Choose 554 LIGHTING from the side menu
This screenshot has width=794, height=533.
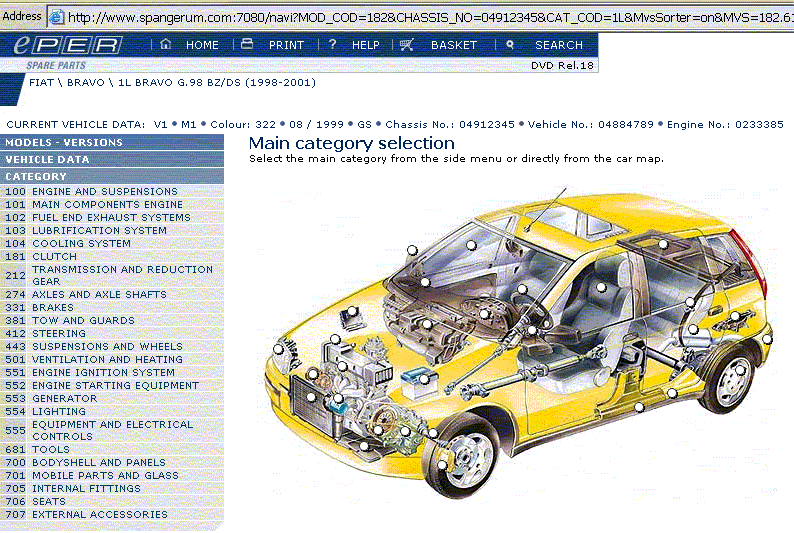[x=58, y=411]
